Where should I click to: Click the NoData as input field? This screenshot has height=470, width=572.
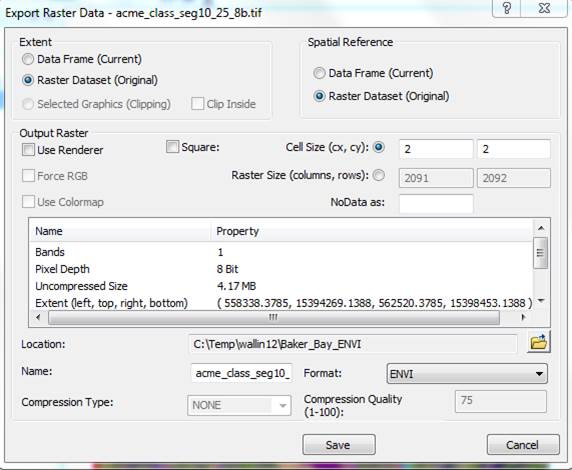tap(436, 203)
